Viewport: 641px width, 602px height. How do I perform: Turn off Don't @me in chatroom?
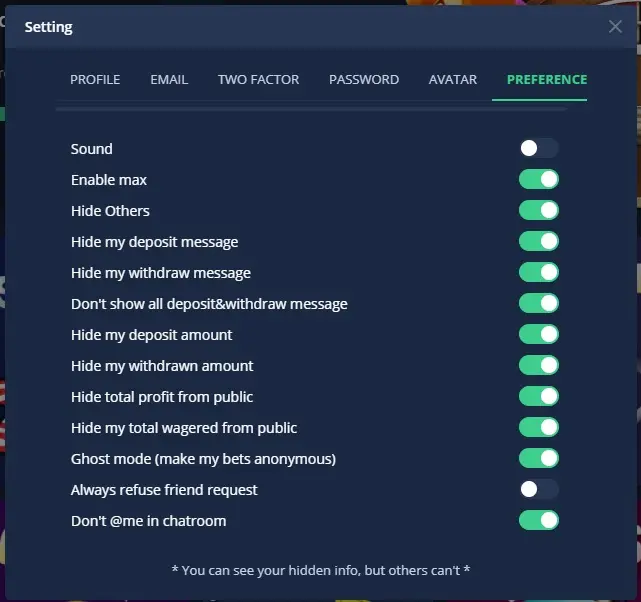539,520
